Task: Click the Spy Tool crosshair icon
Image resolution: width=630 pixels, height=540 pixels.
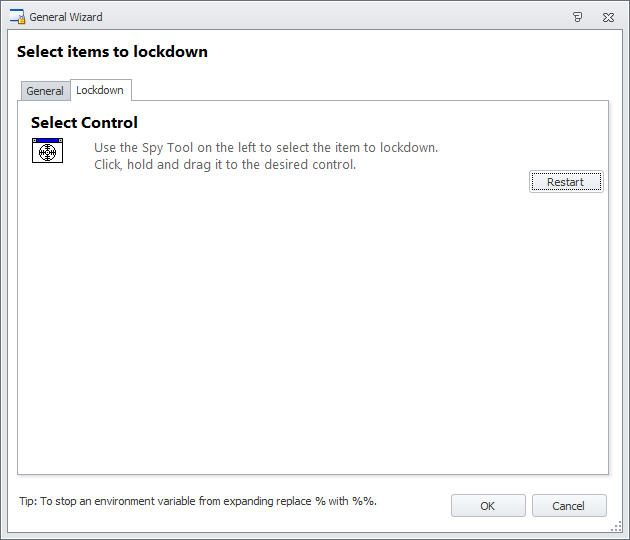Action: point(47,151)
